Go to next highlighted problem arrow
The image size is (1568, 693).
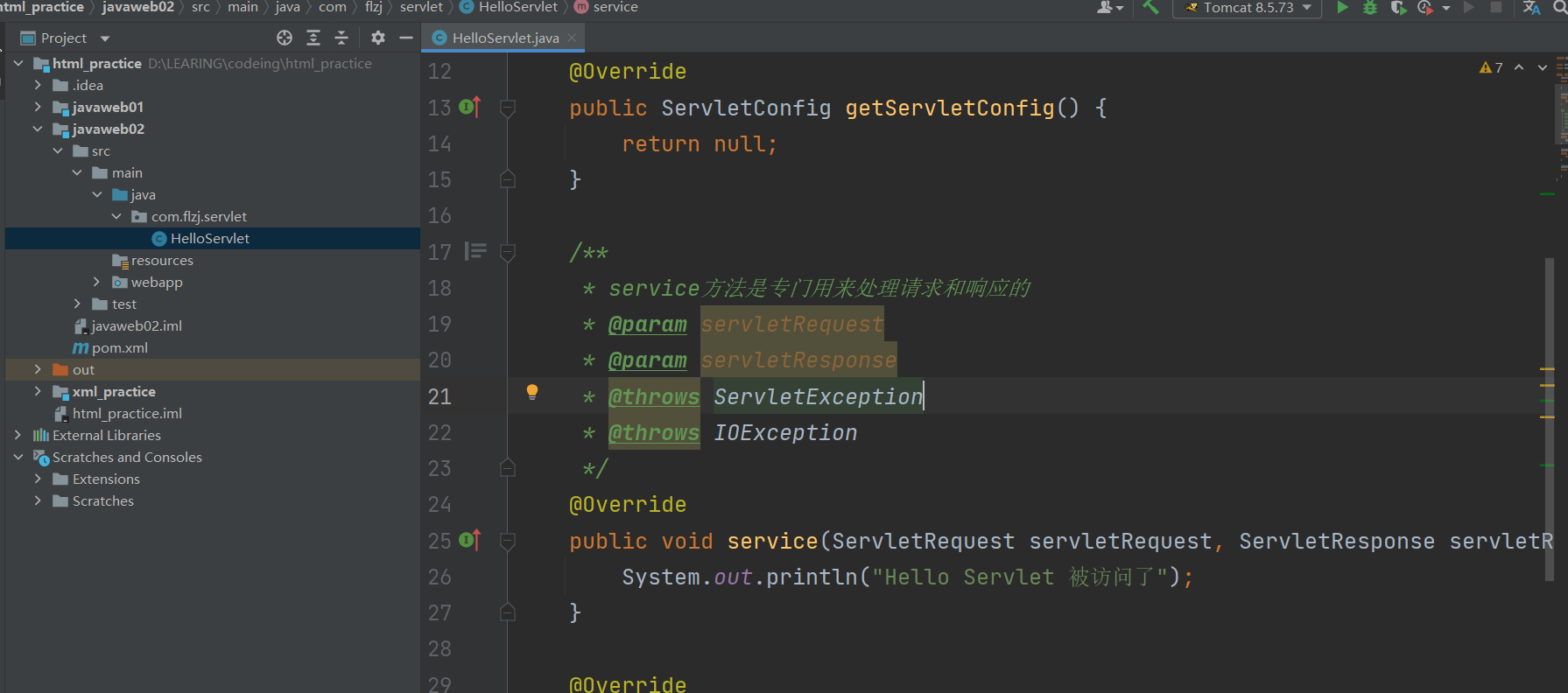click(x=1543, y=67)
